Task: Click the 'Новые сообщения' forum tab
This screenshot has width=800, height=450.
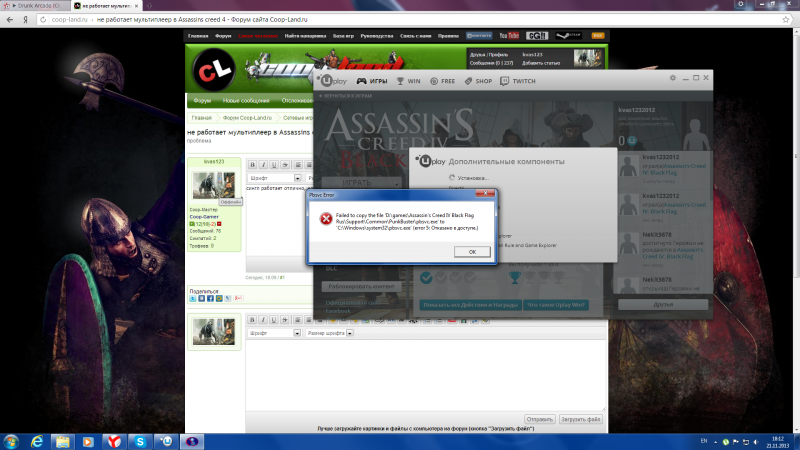Action: [246, 101]
